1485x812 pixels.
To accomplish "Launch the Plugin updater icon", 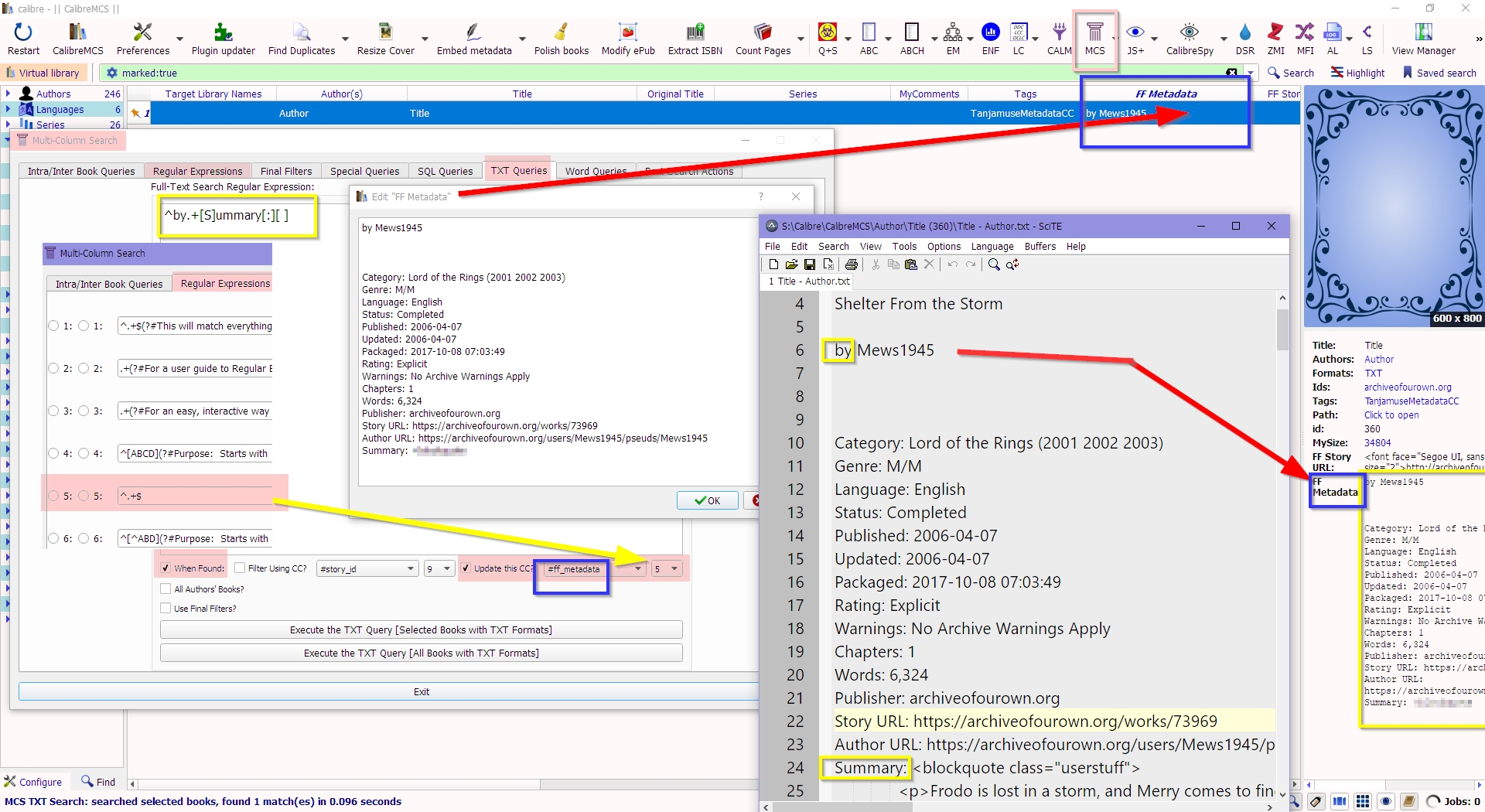I will click(x=223, y=32).
